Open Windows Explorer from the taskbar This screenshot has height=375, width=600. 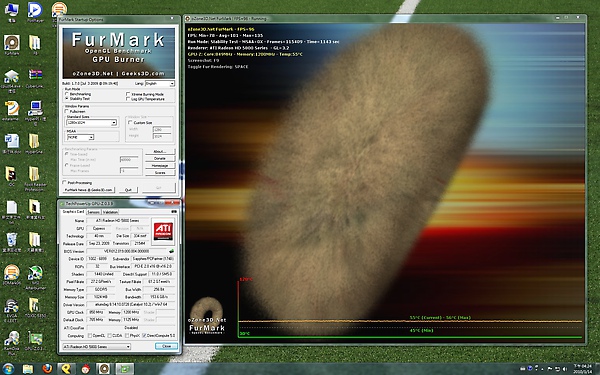point(28,369)
